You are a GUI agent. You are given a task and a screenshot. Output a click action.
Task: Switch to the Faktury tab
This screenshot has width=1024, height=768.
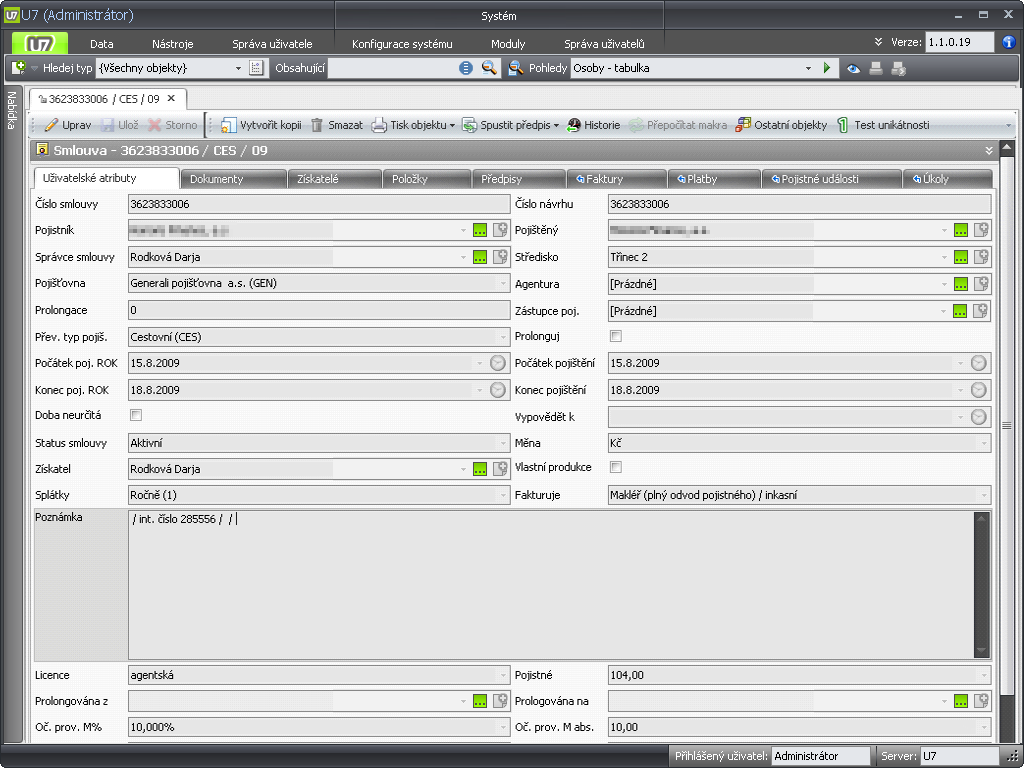(x=616, y=179)
